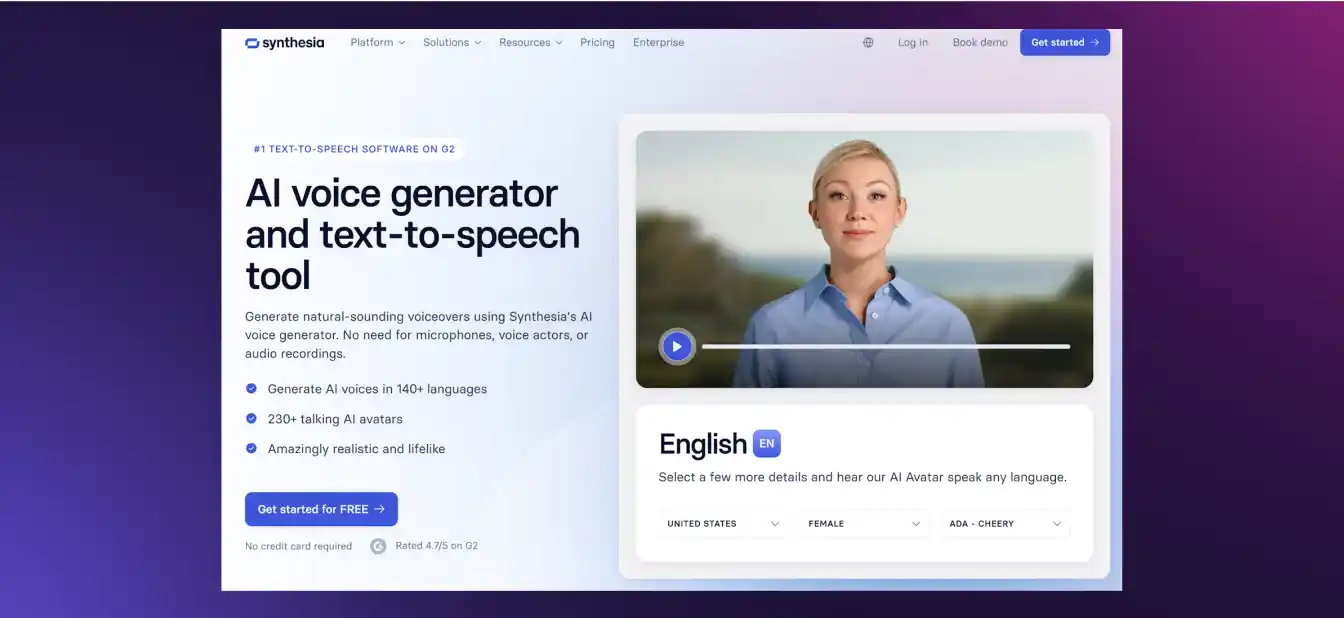Open the FEMALE gender dropdown
1344x618 pixels.
(x=865, y=524)
